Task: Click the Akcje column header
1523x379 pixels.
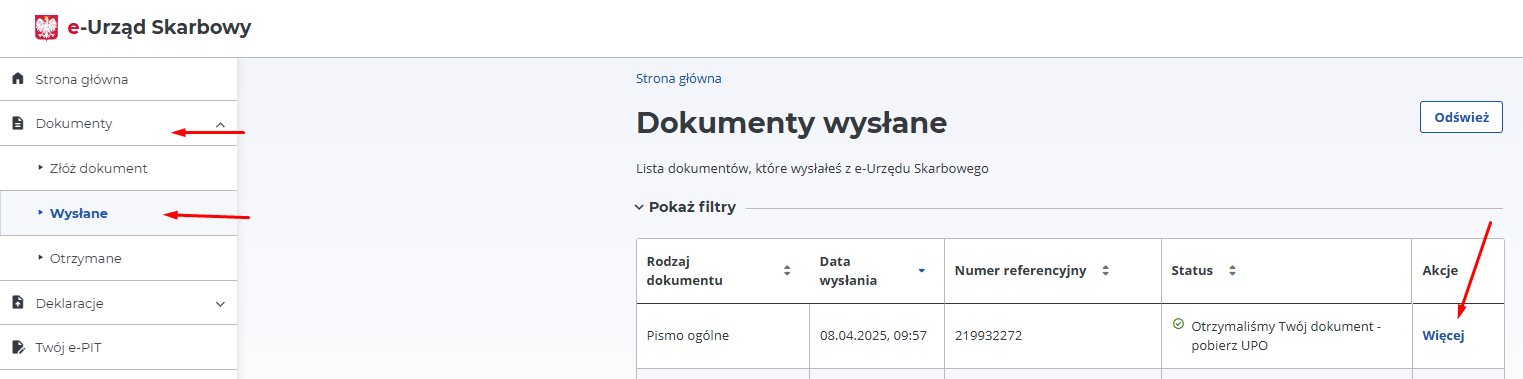Action: 1440,270
